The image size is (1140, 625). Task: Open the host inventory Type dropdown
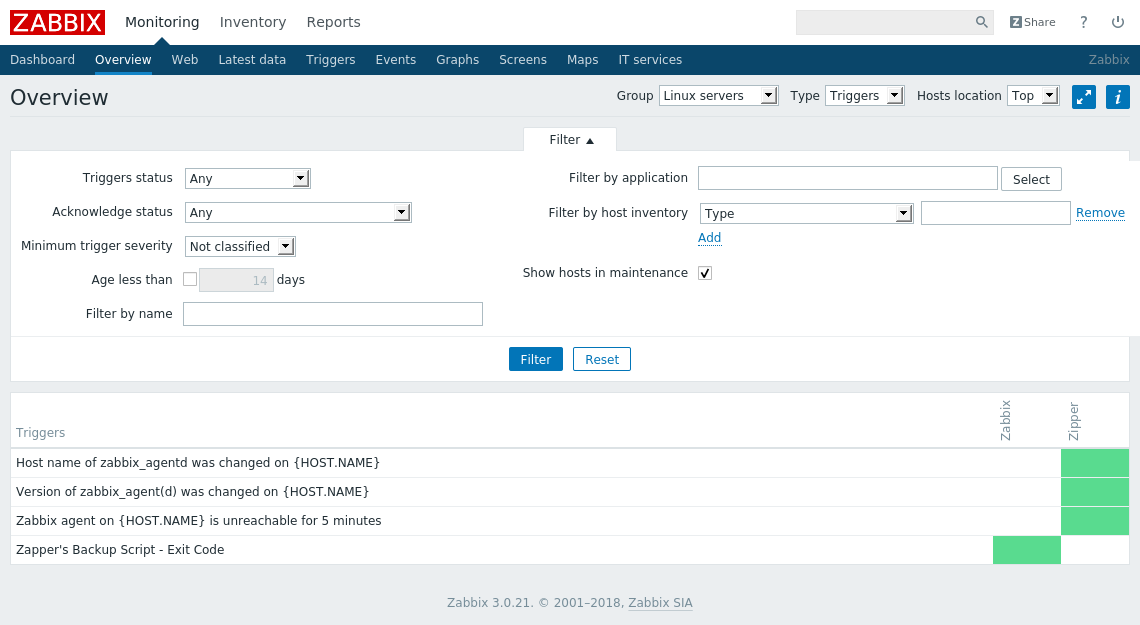(806, 214)
